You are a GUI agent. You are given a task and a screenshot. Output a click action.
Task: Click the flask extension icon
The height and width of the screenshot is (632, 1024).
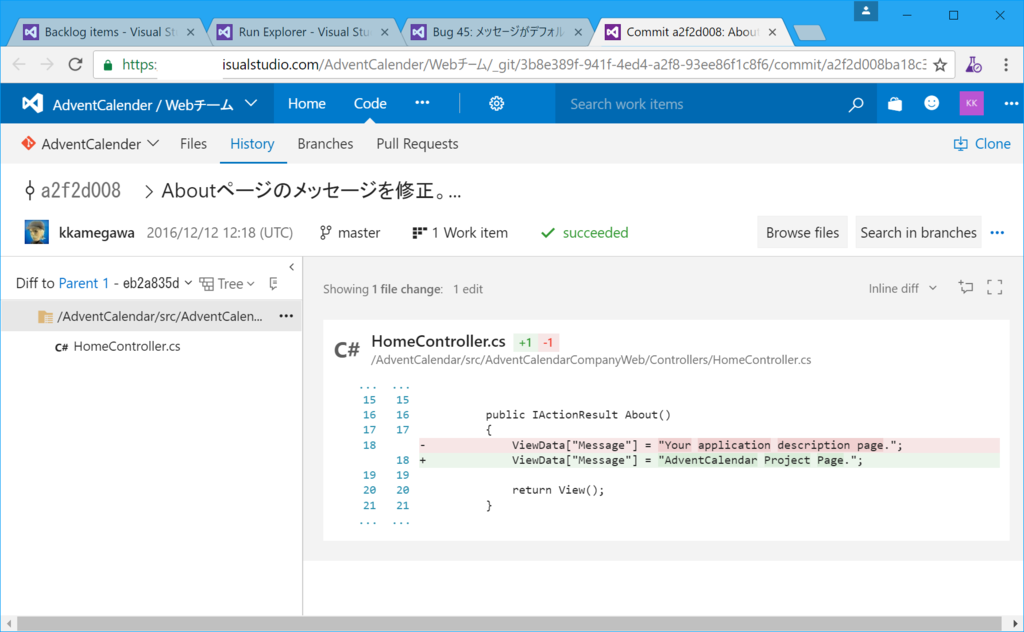974,64
